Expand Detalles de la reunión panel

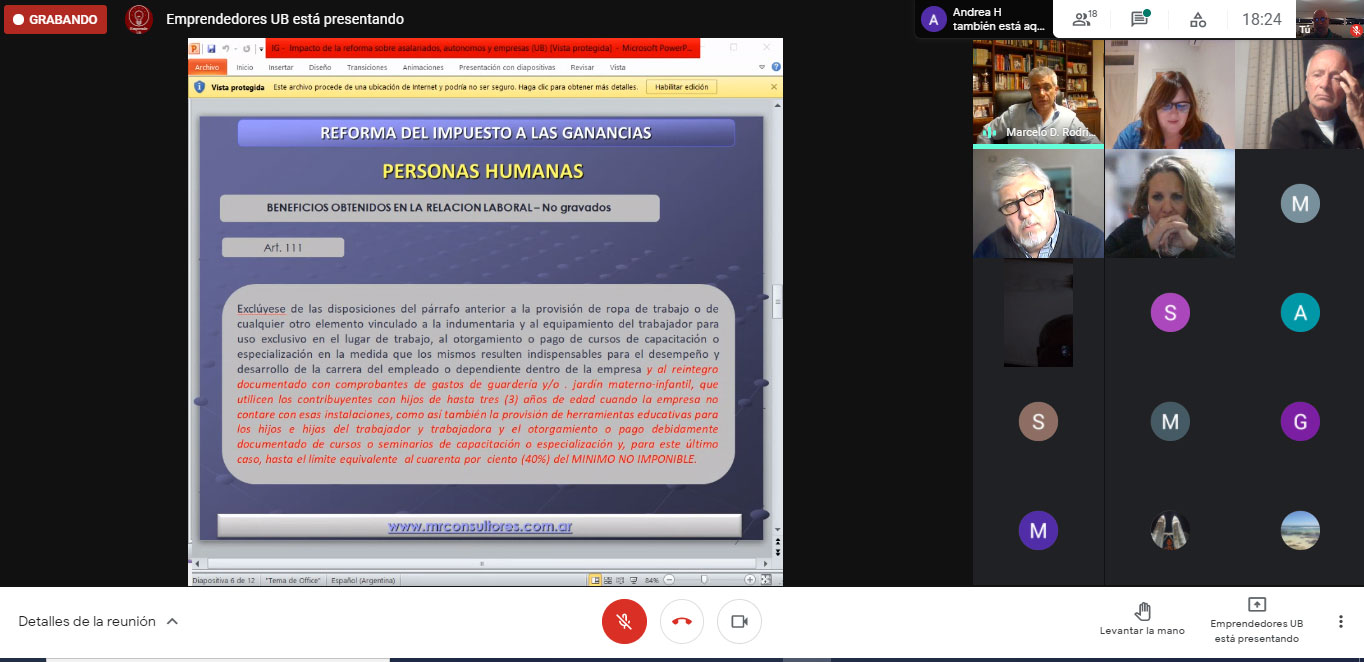click(98, 621)
